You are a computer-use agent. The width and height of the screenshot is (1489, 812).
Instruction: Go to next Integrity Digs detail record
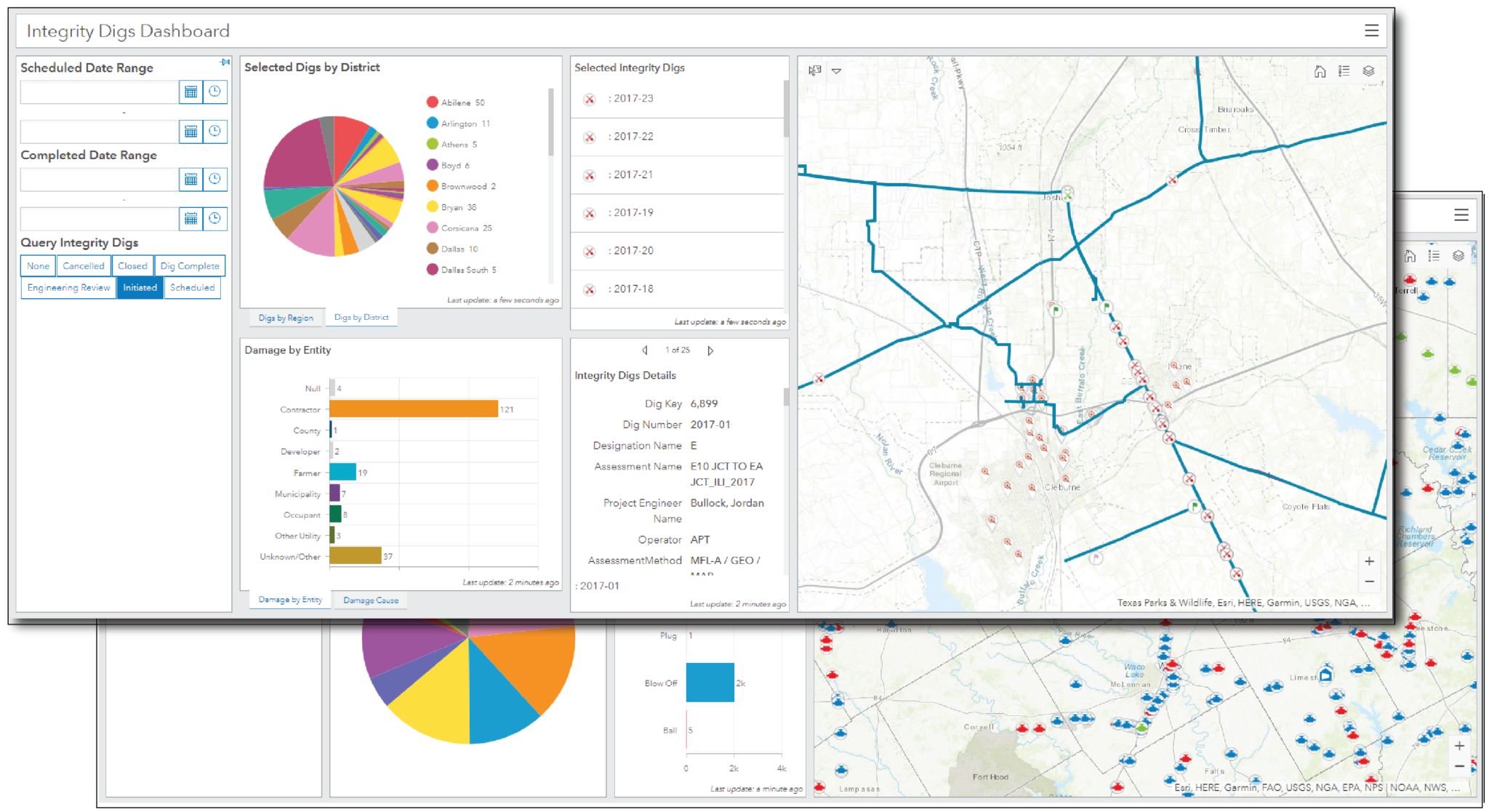pyautogui.click(x=710, y=350)
